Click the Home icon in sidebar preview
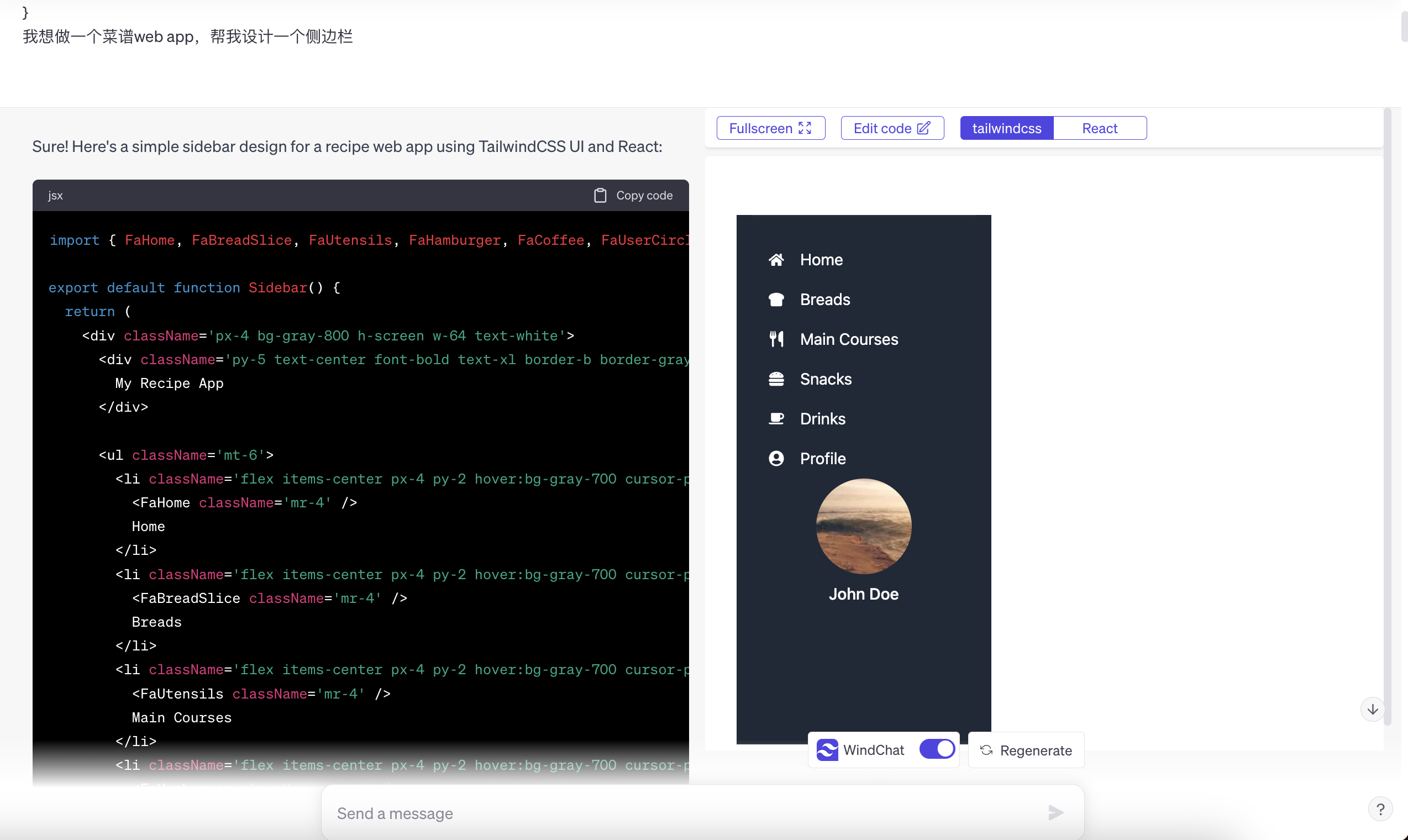 point(776,260)
